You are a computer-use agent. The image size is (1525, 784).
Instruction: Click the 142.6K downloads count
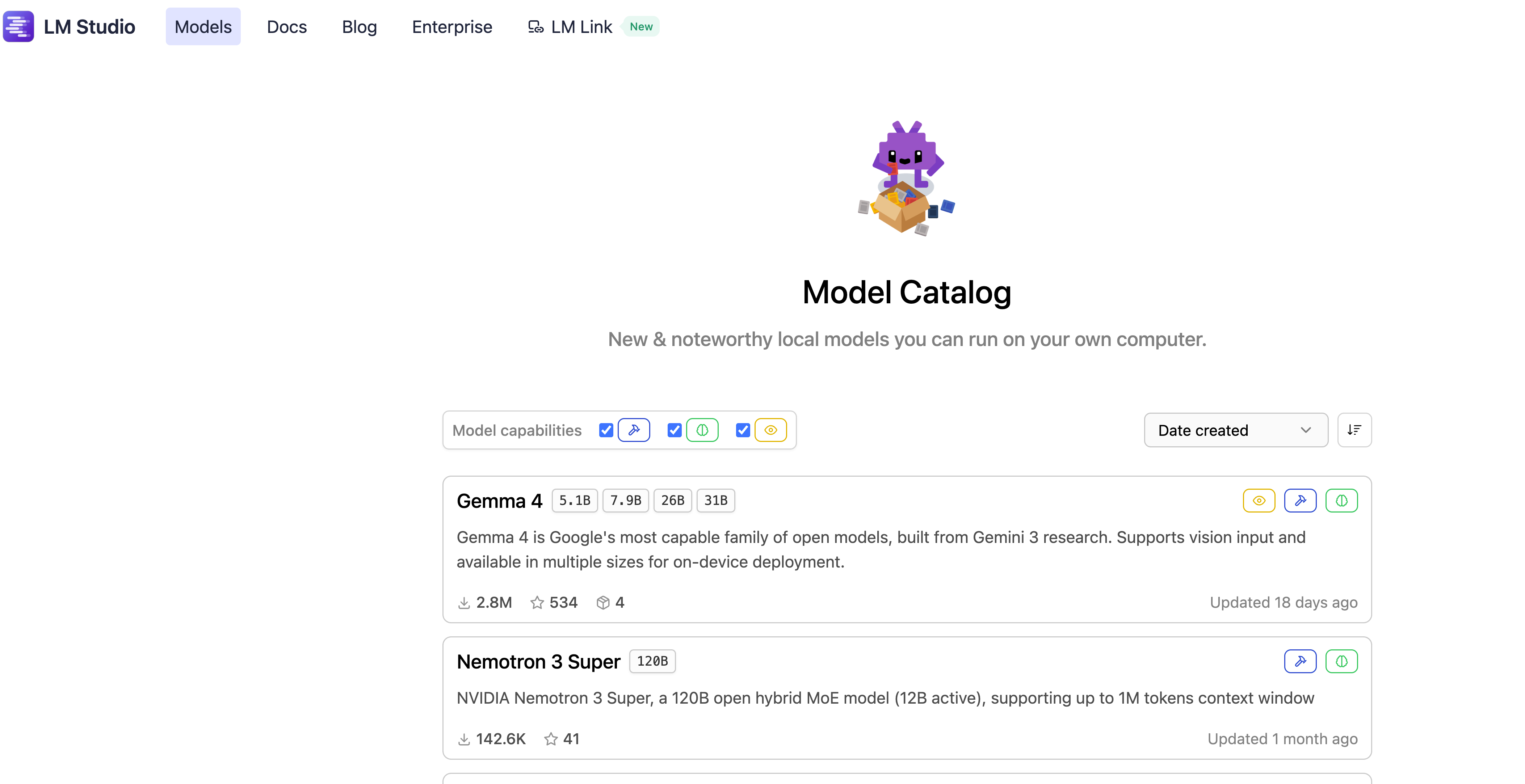pyautogui.click(x=501, y=739)
